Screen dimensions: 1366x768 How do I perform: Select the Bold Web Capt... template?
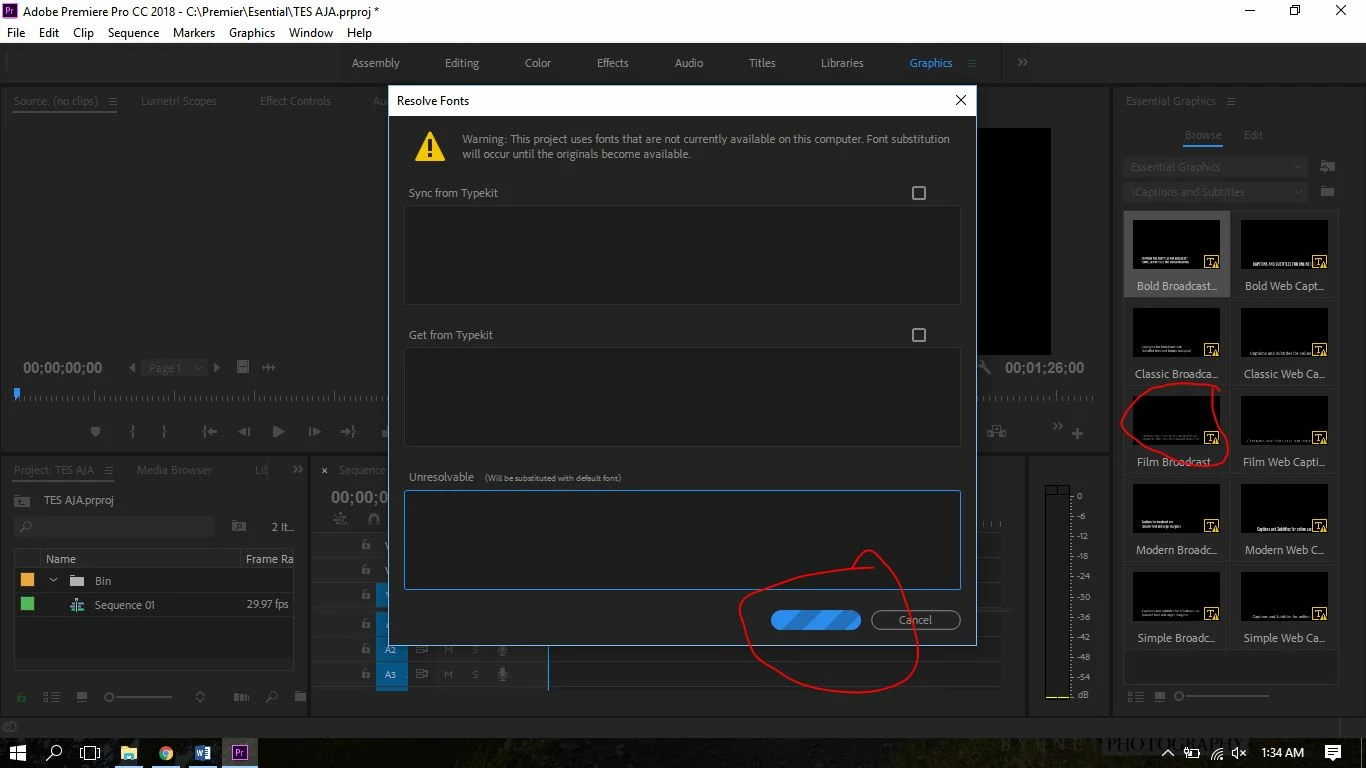(x=1284, y=255)
